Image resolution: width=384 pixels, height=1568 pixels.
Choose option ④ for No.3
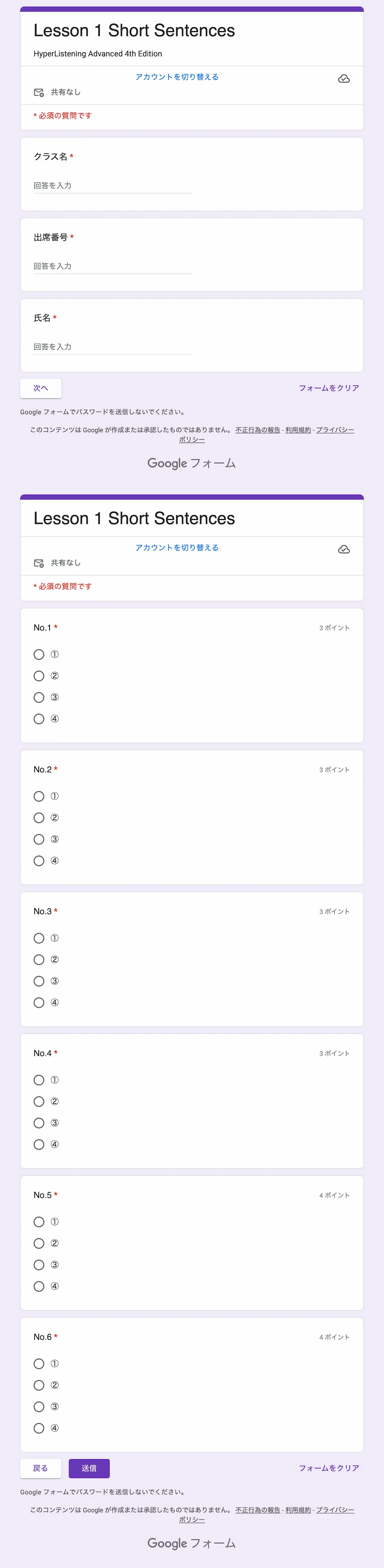[39, 1003]
